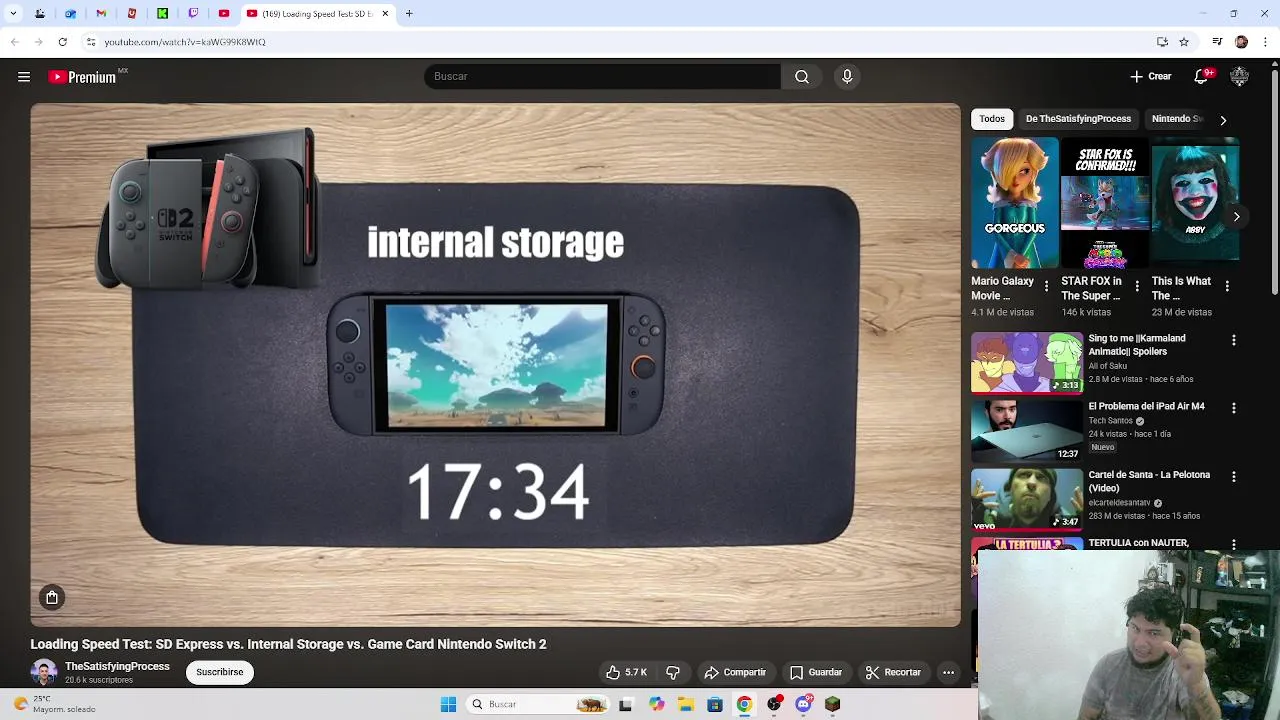
Task: Open options for Mario Galaxy Movie video
Action: pyautogui.click(x=1046, y=286)
